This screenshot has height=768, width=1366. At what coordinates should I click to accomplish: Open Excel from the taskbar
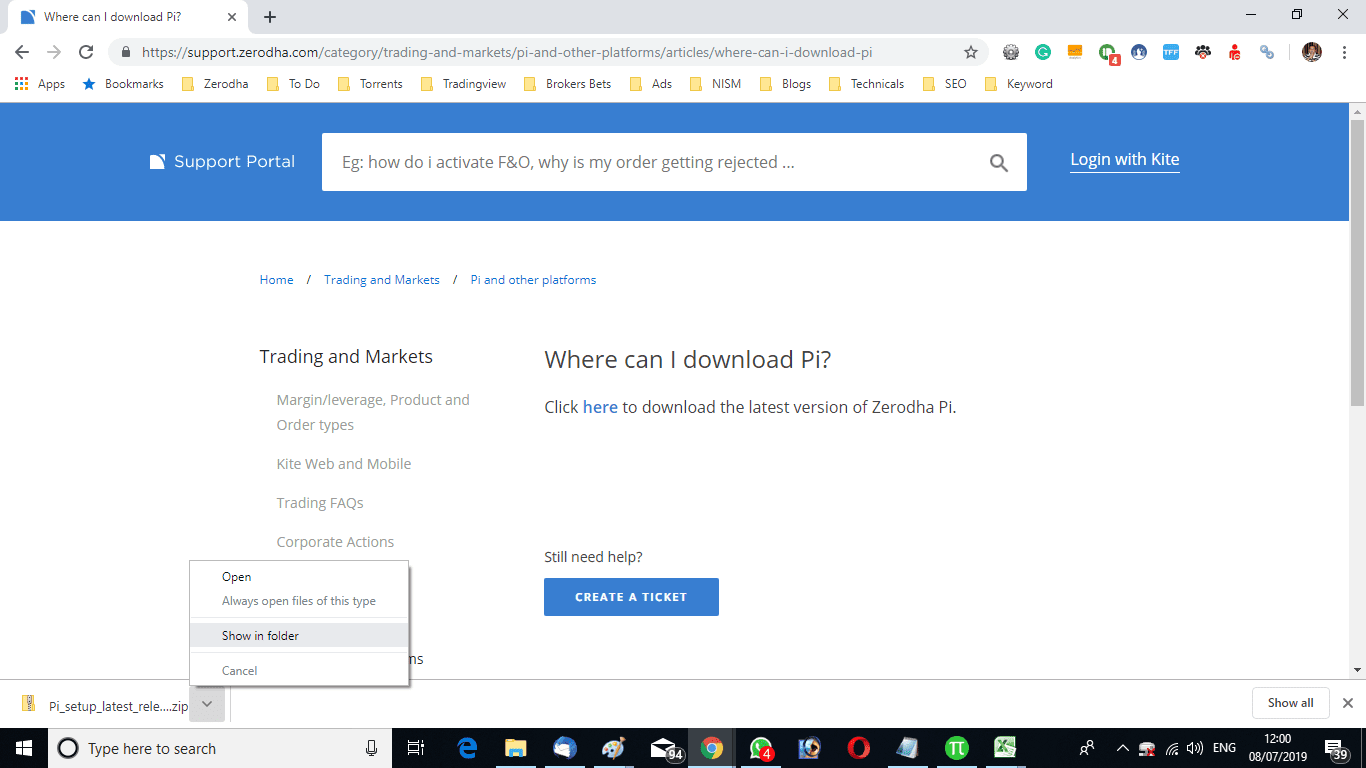[1005, 748]
